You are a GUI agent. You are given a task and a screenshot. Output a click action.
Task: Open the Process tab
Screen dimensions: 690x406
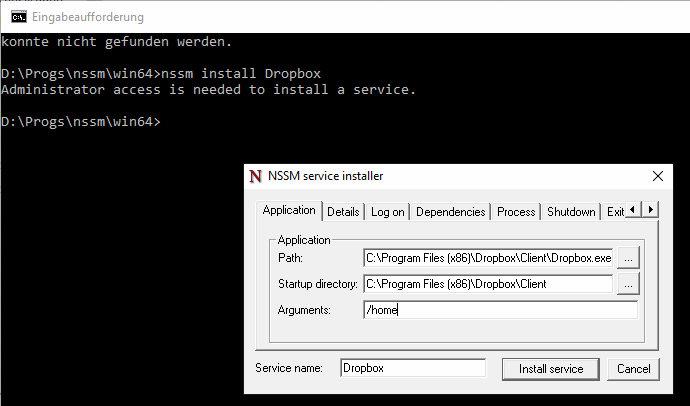(516, 212)
